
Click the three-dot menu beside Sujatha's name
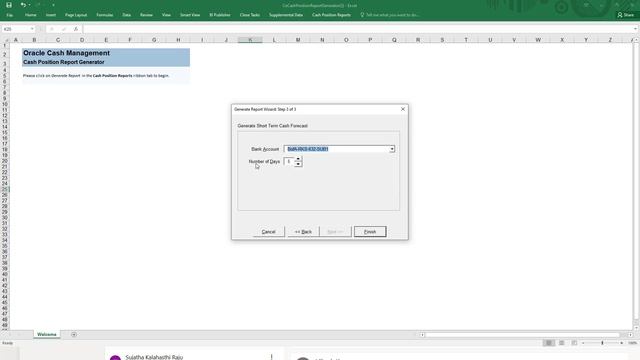point(271,357)
